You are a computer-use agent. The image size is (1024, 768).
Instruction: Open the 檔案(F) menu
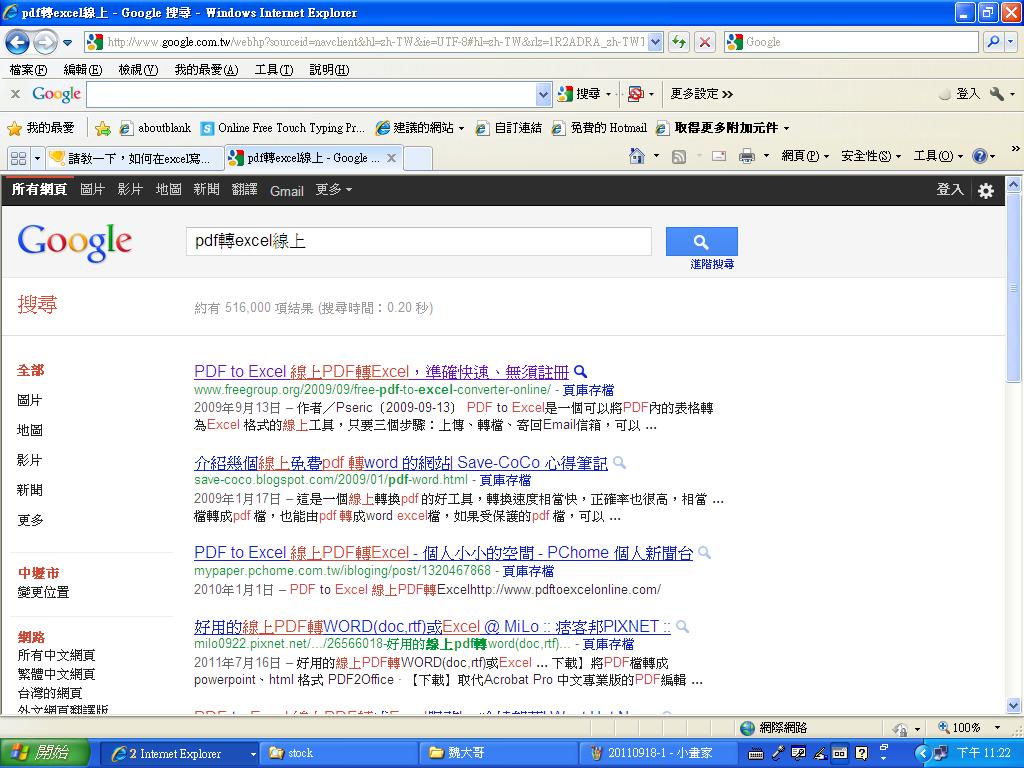click(x=28, y=70)
